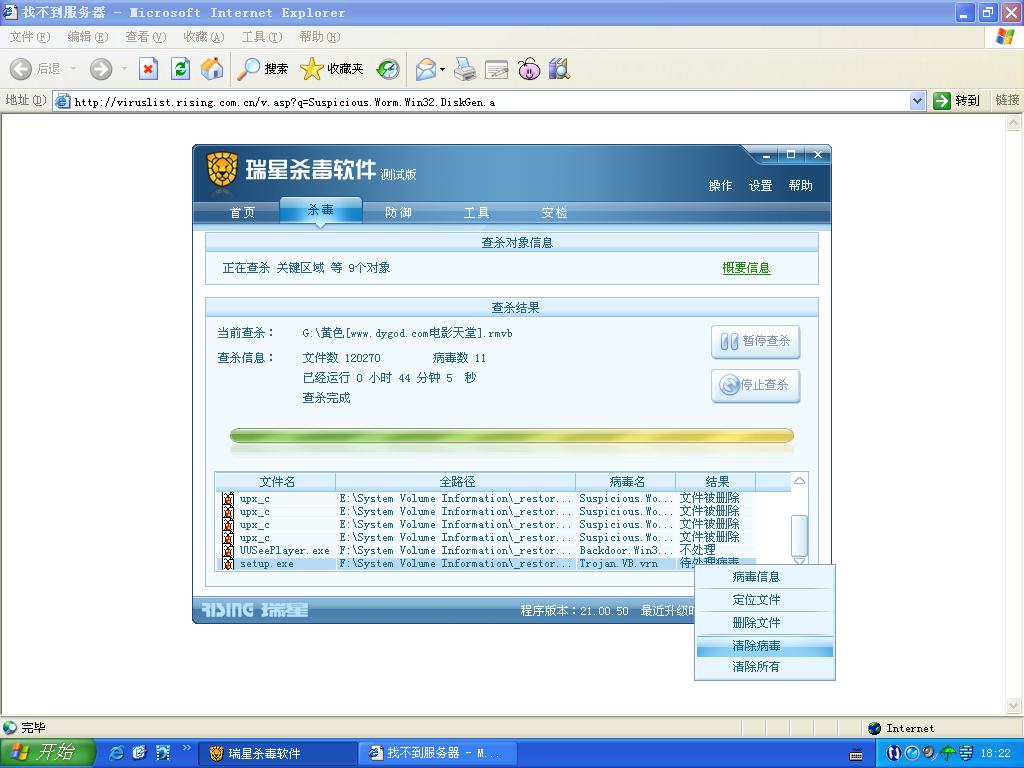
Task: Click the IE quick launch icon
Action: pyautogui.click(x=116, y=753)
